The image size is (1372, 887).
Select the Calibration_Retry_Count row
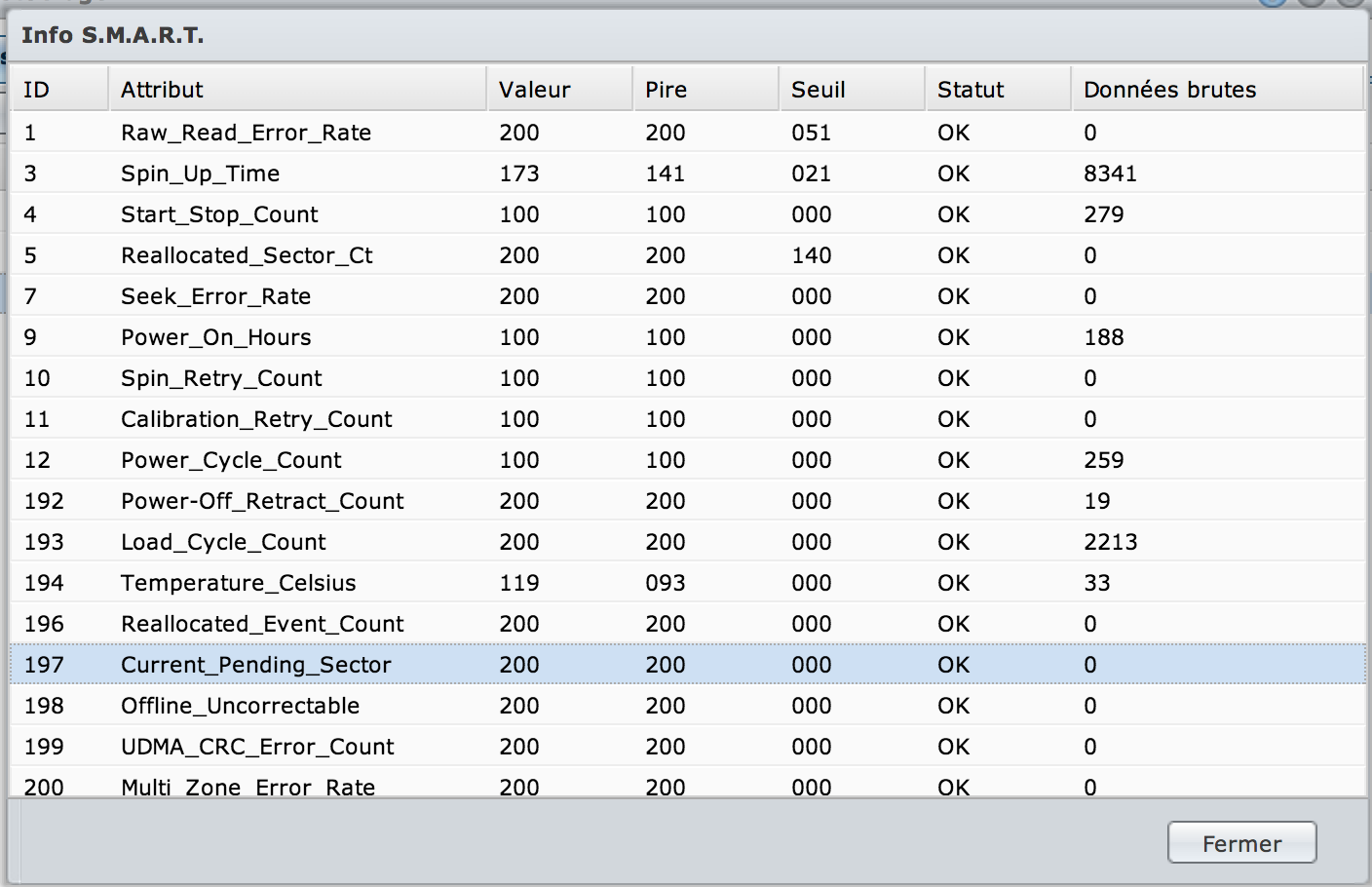pyautogui.click(x=256, y=419)
